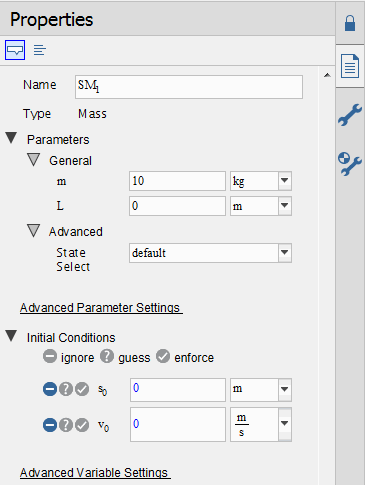Open Advanced Variable Settings link
Viewport: 365px width, 485px height.
95,473
